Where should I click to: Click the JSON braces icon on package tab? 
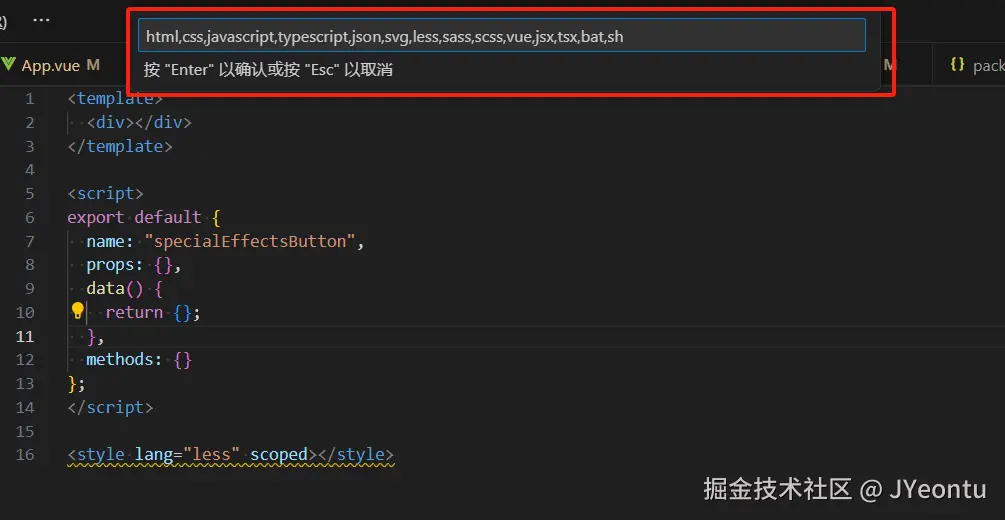tap(958, 64)
